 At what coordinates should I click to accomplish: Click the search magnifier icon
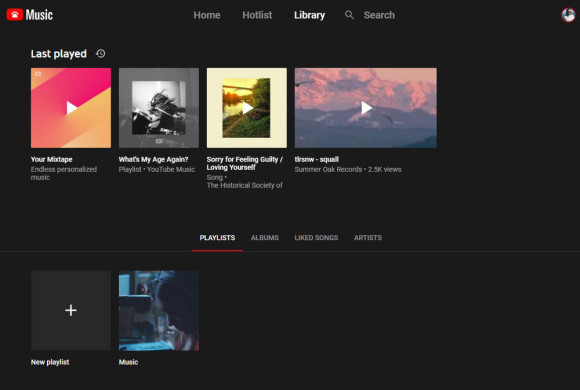click(349, 15)
